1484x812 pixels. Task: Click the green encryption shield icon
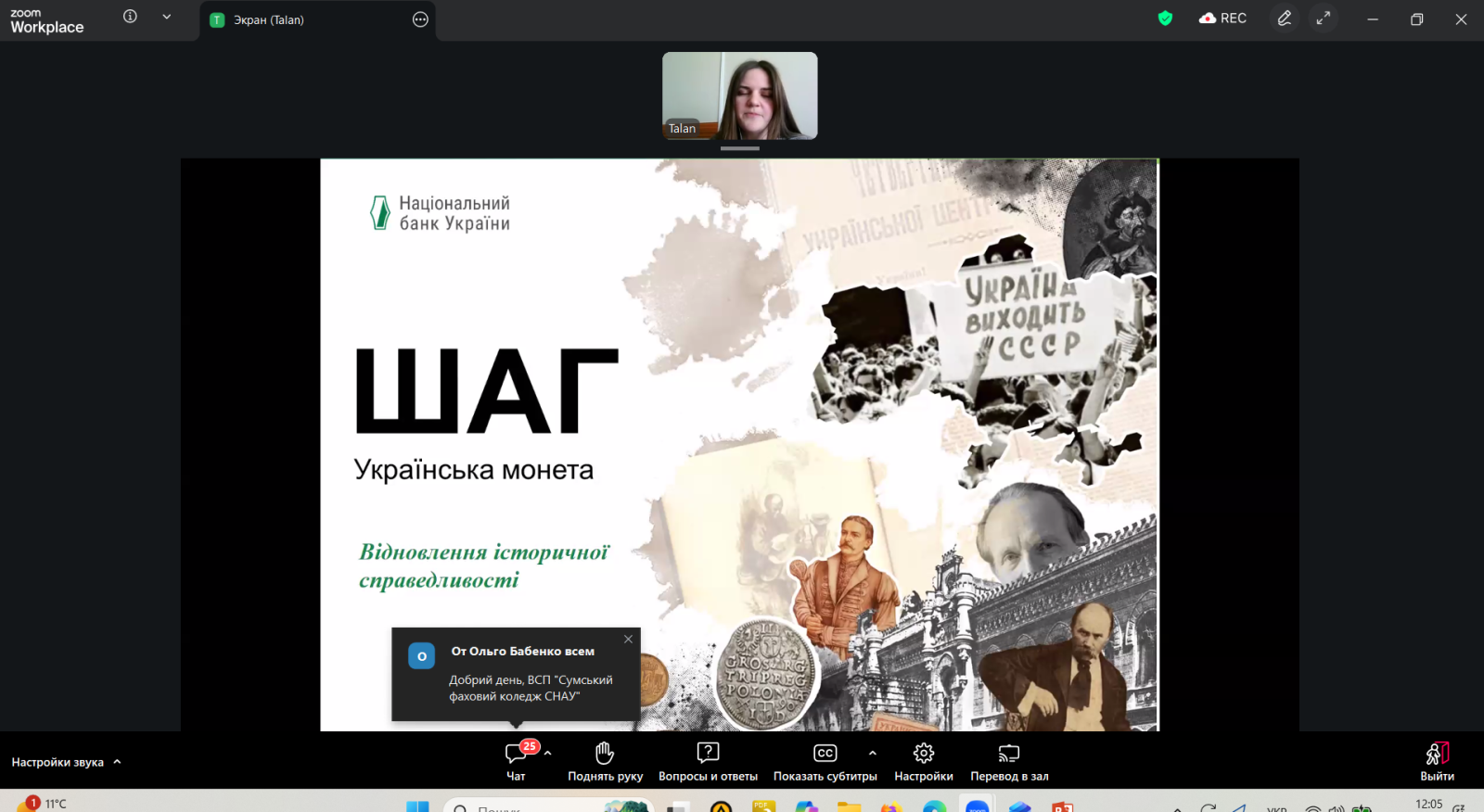click(x=1165, y=19)
